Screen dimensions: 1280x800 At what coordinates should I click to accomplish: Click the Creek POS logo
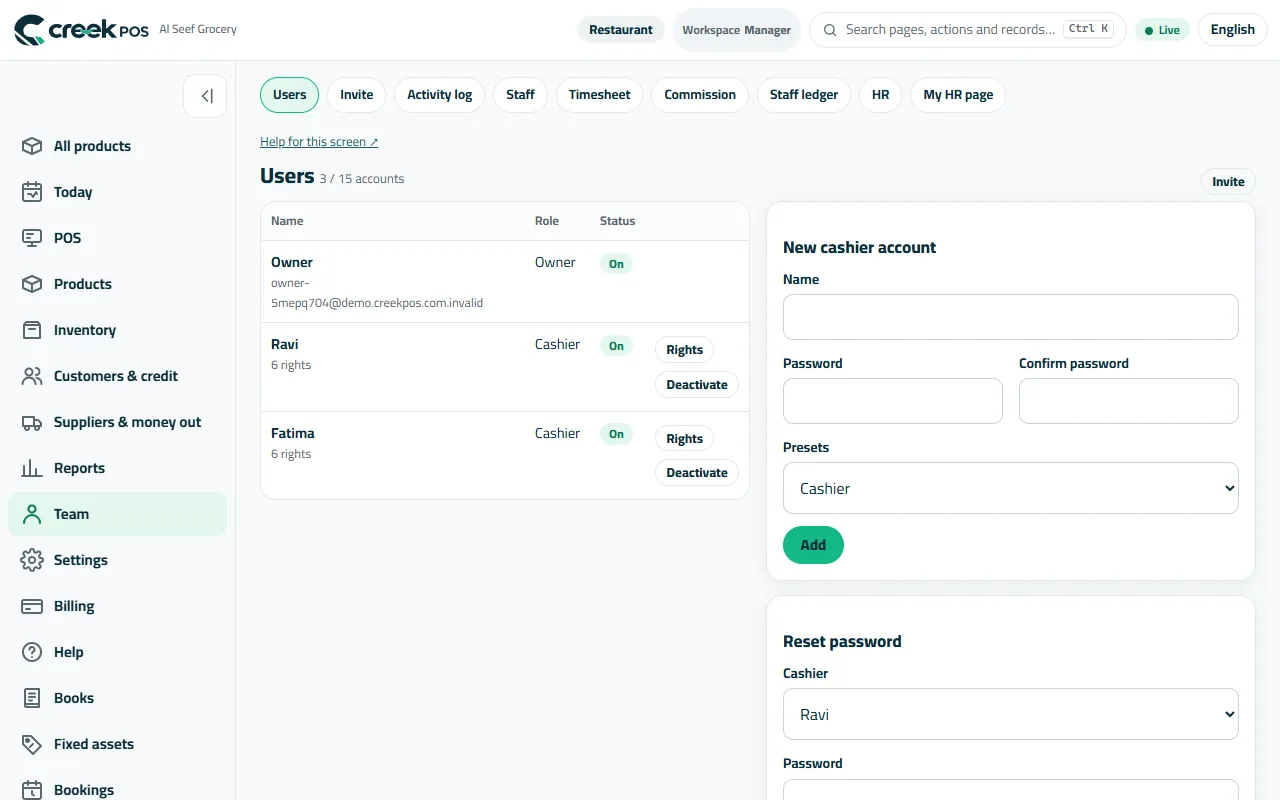81,30
